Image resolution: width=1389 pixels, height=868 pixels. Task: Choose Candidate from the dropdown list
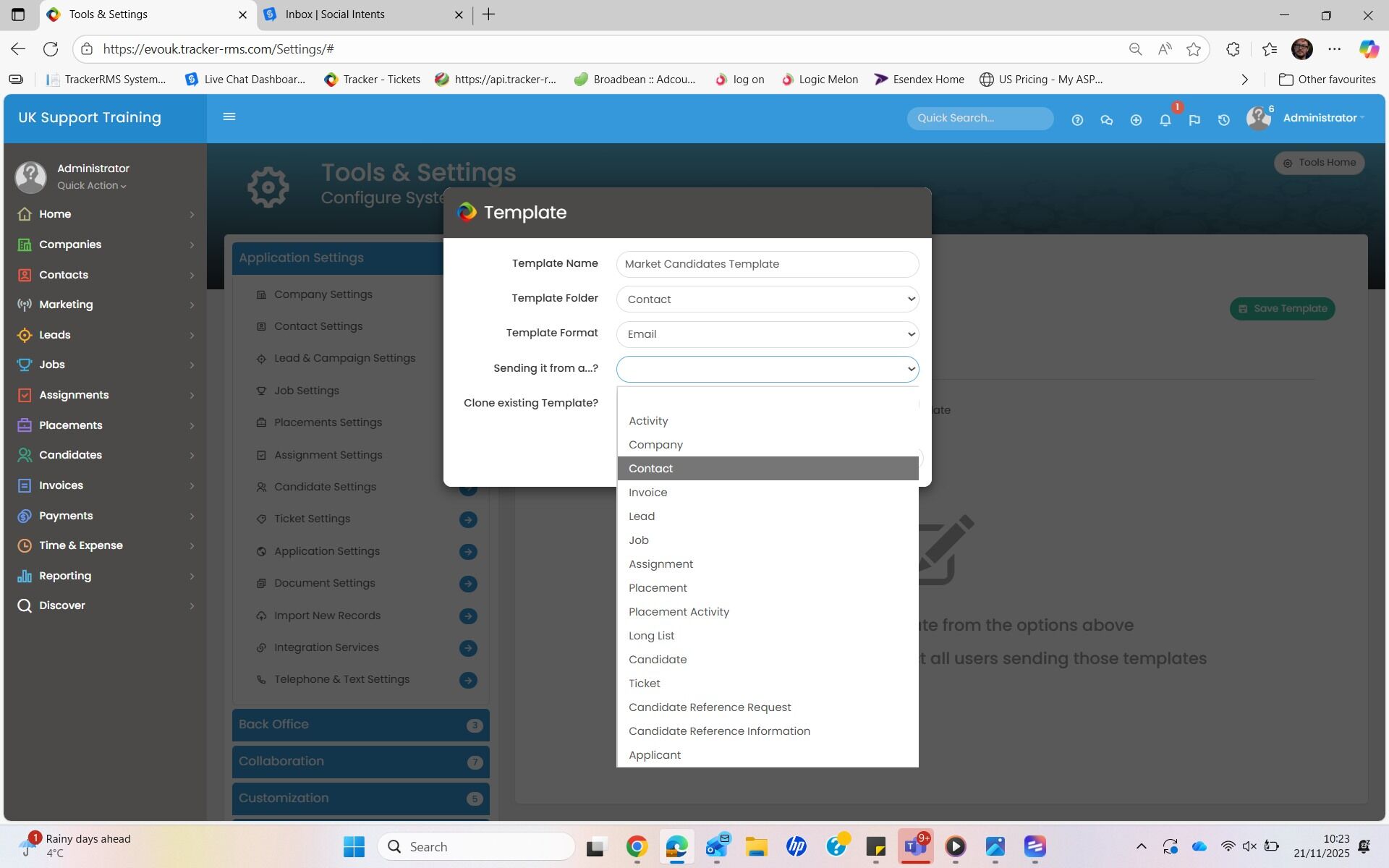click(x=658, y=660)
